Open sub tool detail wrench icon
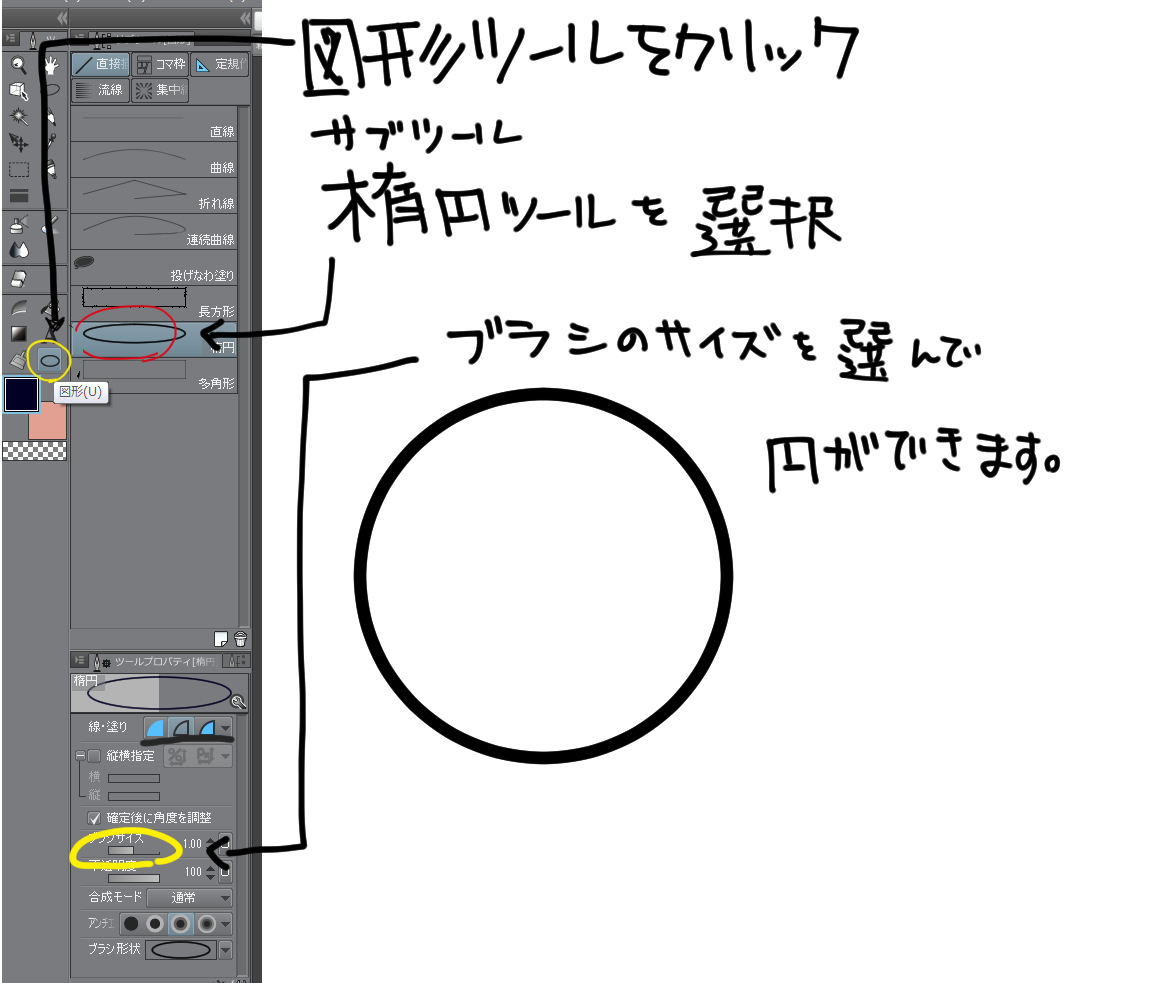Screen dimensions: 1154x983 click(x=238, y=702)
